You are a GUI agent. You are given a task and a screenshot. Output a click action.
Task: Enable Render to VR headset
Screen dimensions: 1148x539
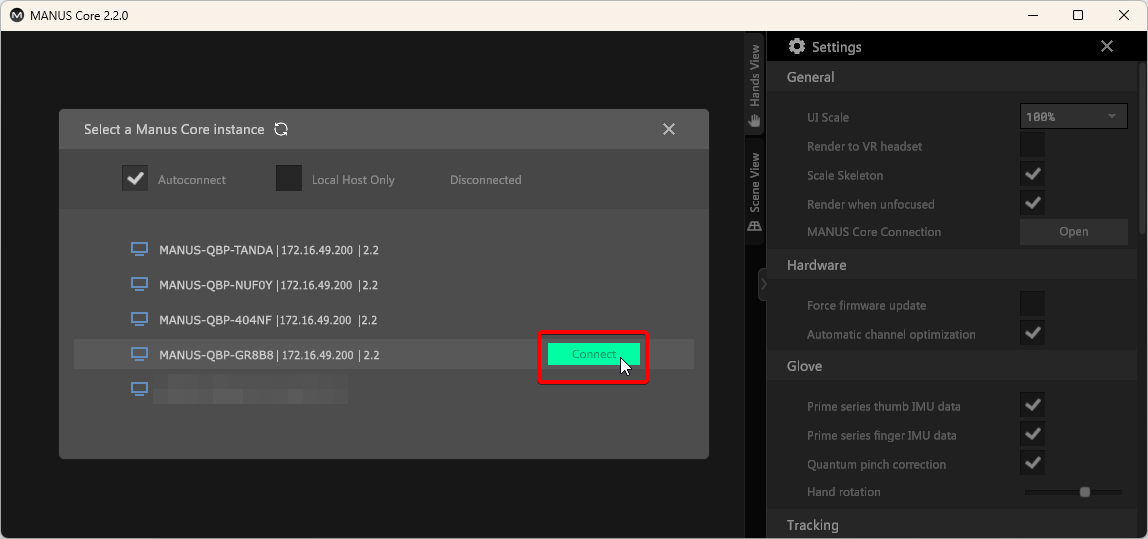(x=1032, y=146)
